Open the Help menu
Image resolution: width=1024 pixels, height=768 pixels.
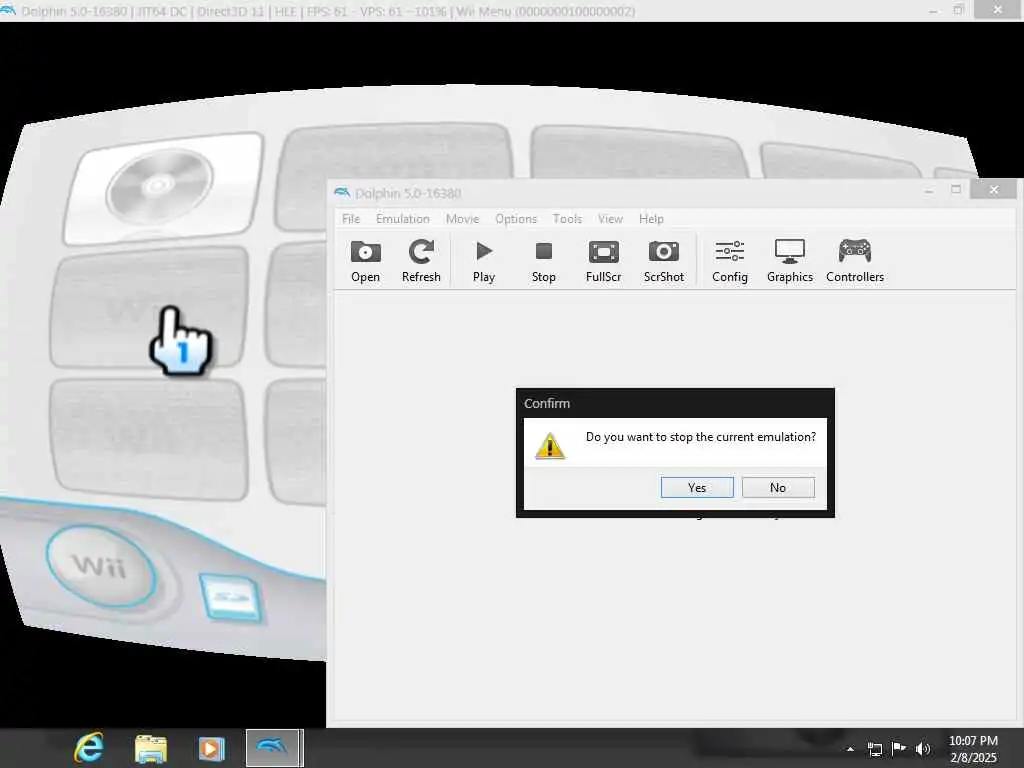pyautogui.click(x=651, y=219)
